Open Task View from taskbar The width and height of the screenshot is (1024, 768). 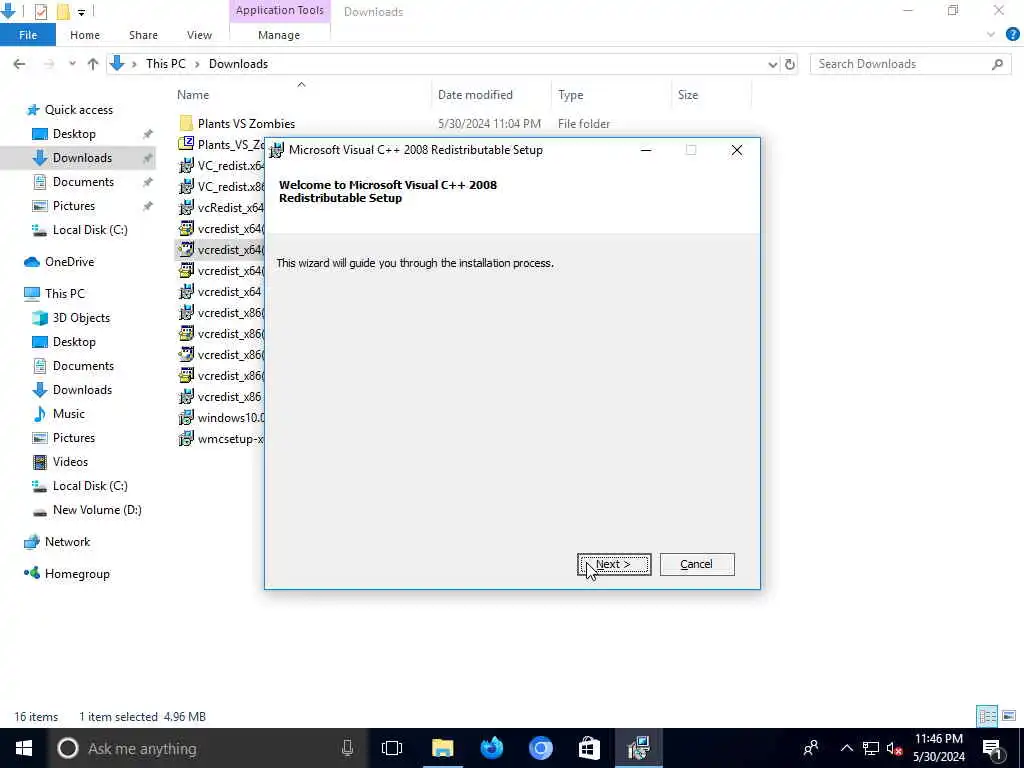click(x=392, y=748)
